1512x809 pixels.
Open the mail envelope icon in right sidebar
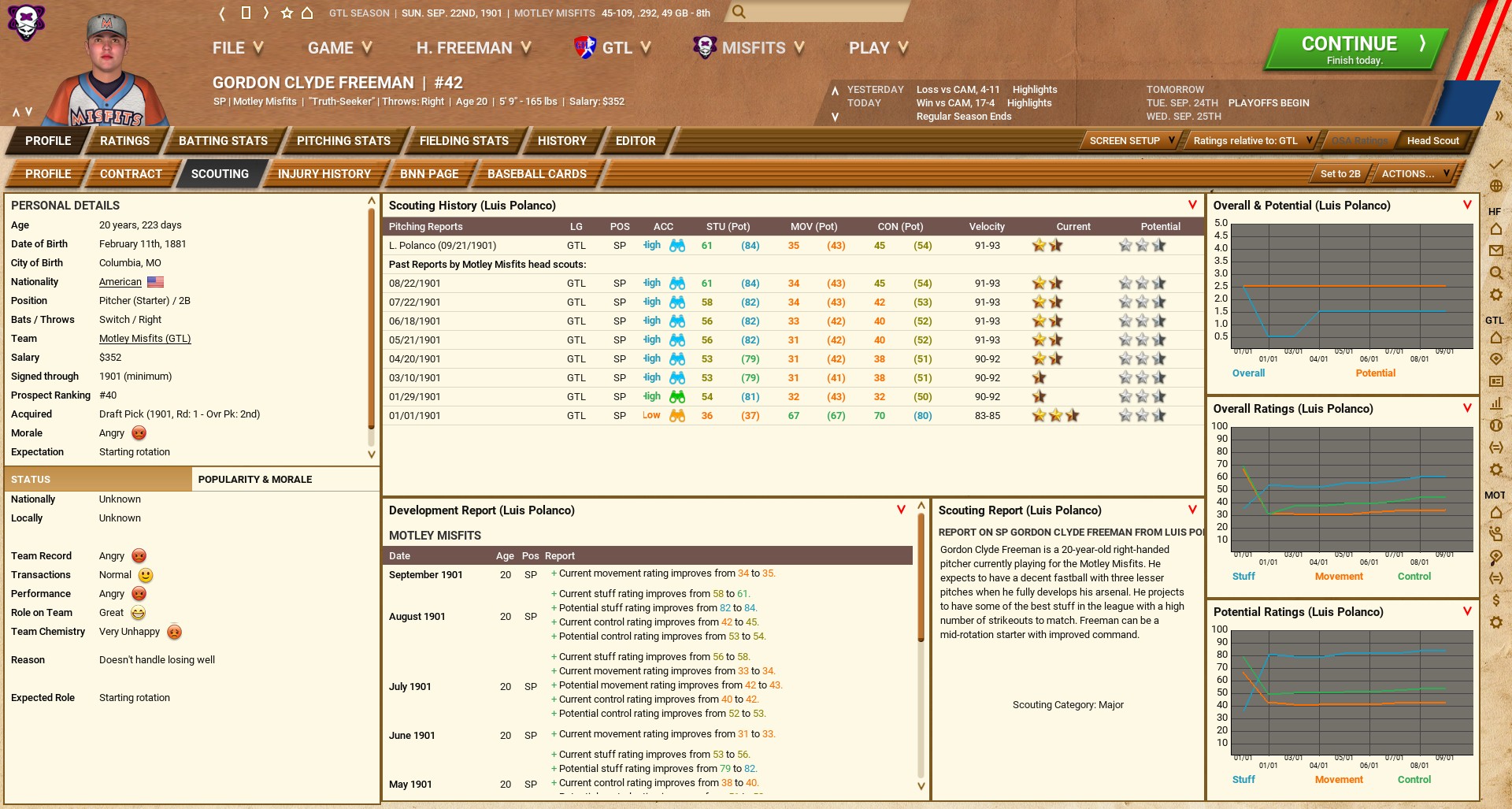click(x=1495, y=250)
